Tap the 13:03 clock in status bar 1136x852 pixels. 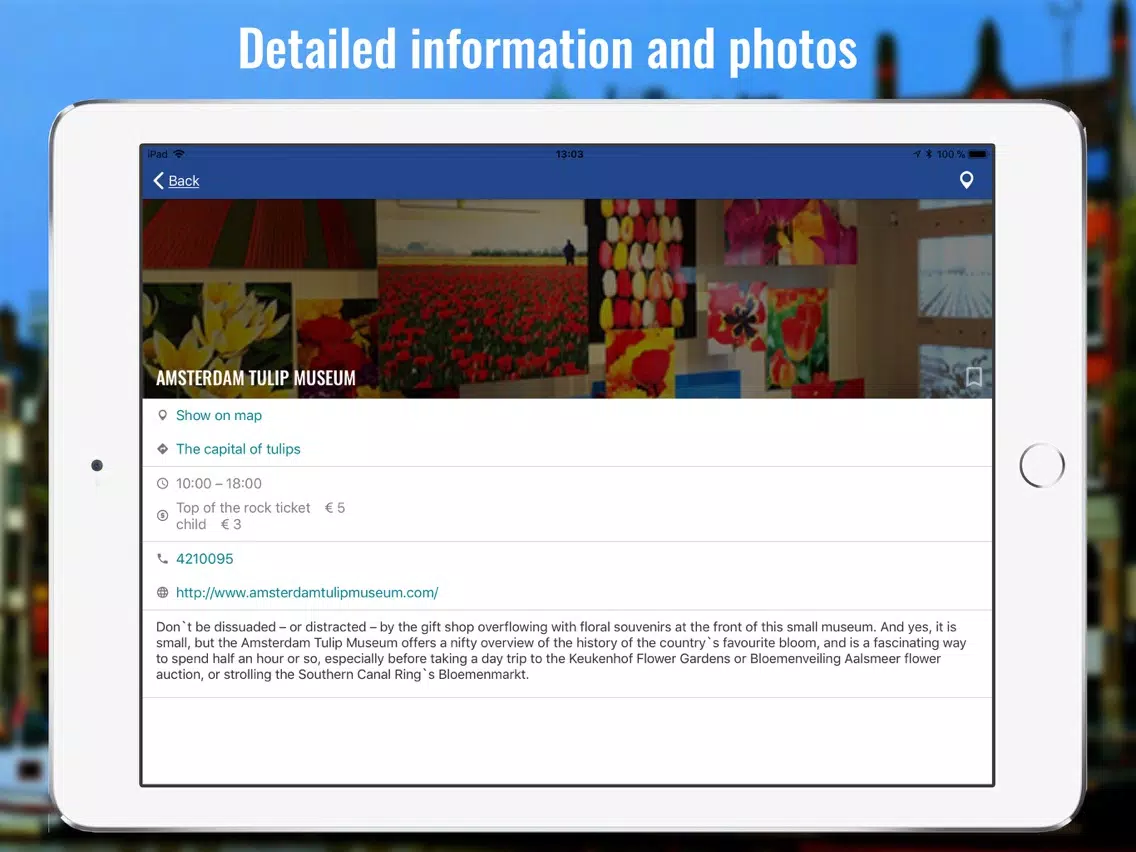569,154
